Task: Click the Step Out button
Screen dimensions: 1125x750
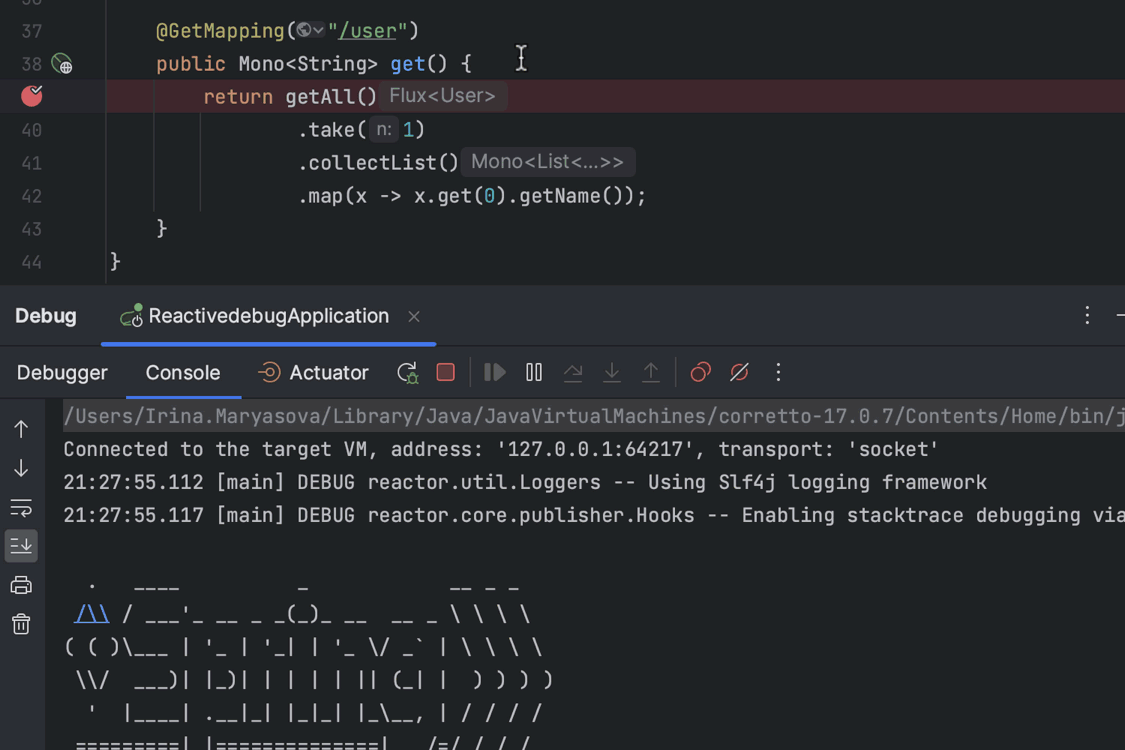Action: point(651,372)
